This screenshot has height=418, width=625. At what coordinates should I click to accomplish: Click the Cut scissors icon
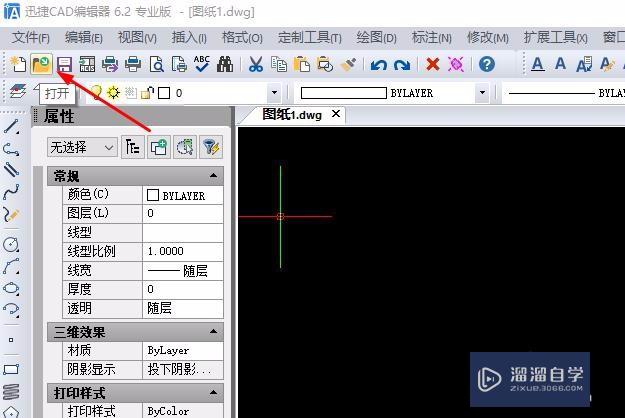point(256,64)
